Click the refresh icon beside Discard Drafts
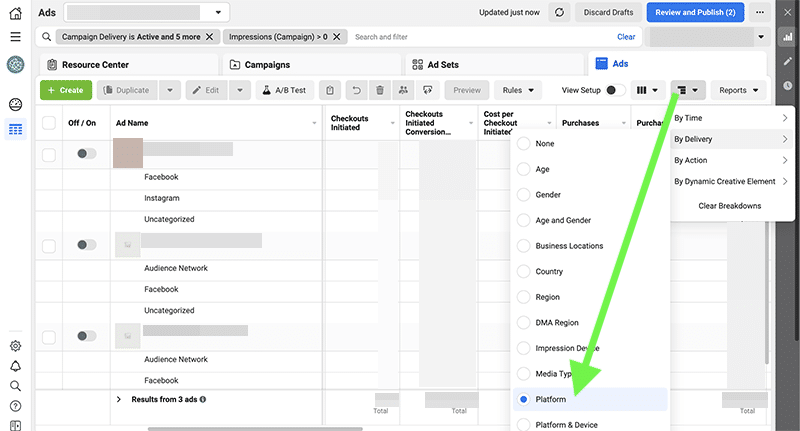 560,13
